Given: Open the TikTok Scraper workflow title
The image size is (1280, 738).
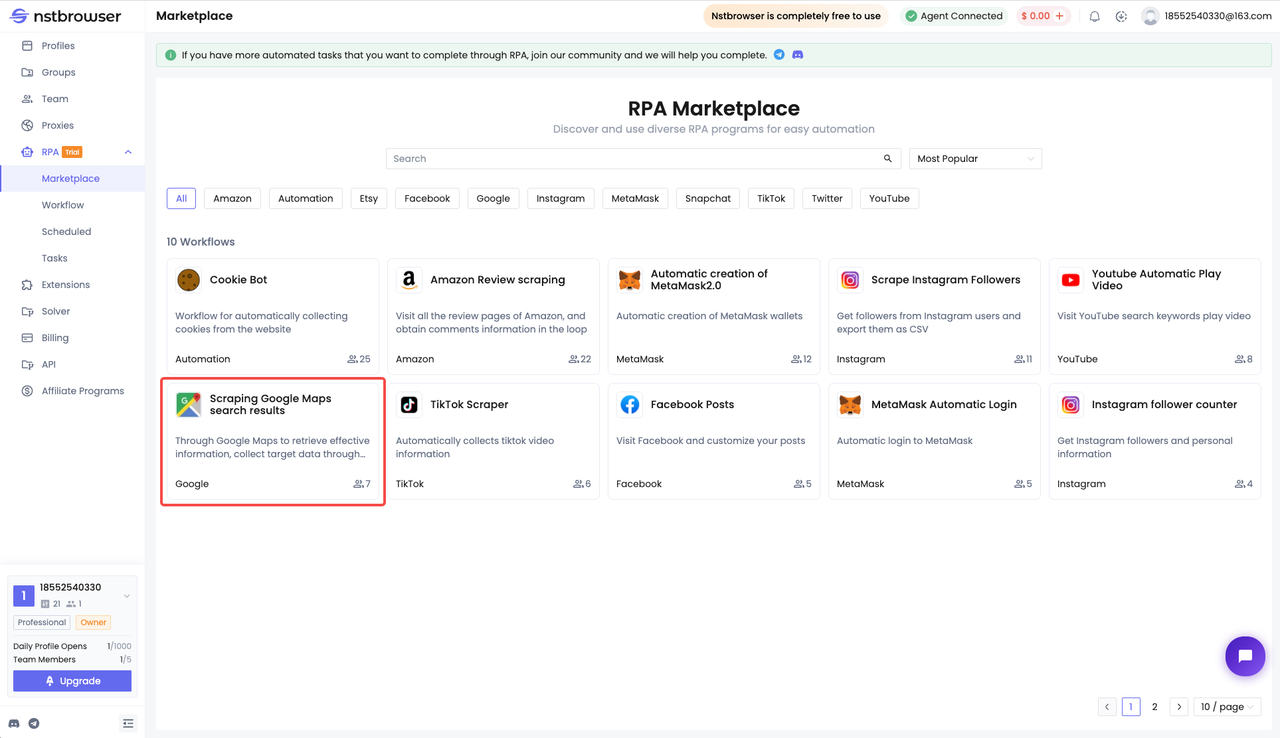Looking at the screenshot, I should 469,404.
